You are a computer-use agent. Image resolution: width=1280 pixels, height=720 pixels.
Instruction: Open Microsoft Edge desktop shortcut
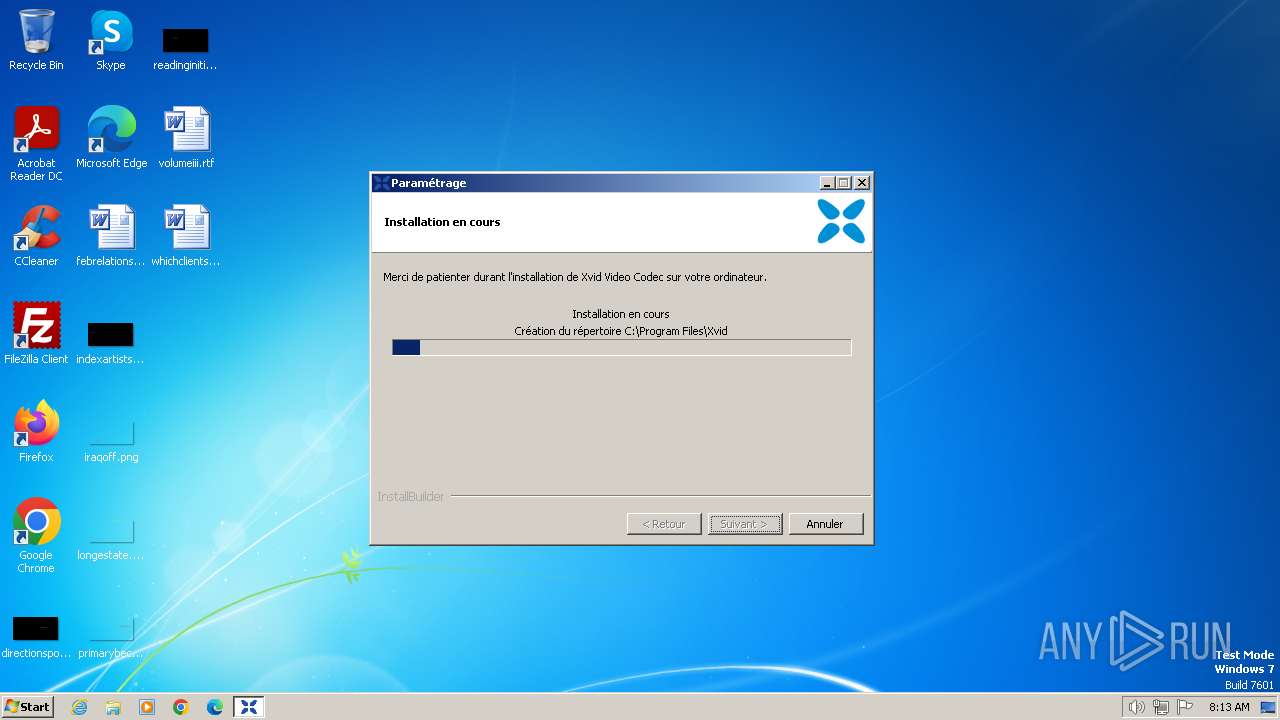point(111,137)
